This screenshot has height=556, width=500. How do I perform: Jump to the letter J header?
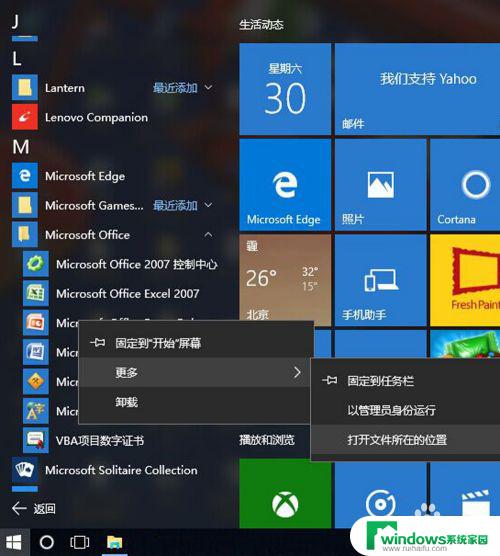coord(15,21)
